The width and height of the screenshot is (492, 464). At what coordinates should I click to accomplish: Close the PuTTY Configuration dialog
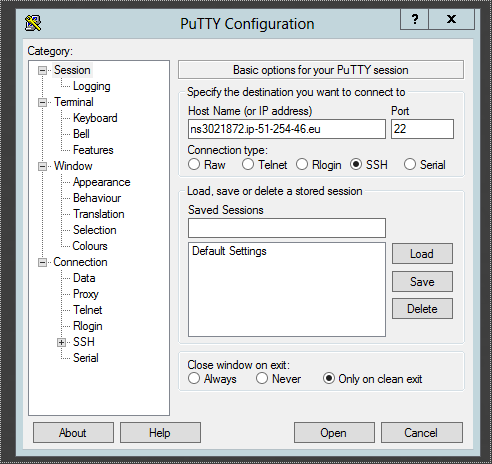click(x=451, y=19)
